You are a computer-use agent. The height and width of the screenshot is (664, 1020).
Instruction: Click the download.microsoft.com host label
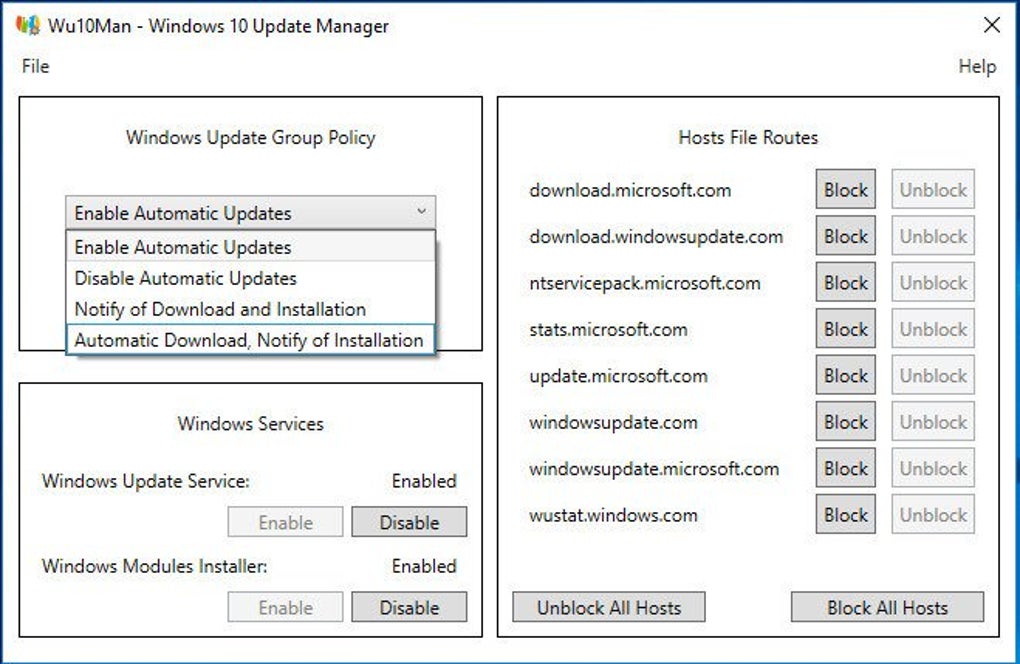click(x=630, y=190)
